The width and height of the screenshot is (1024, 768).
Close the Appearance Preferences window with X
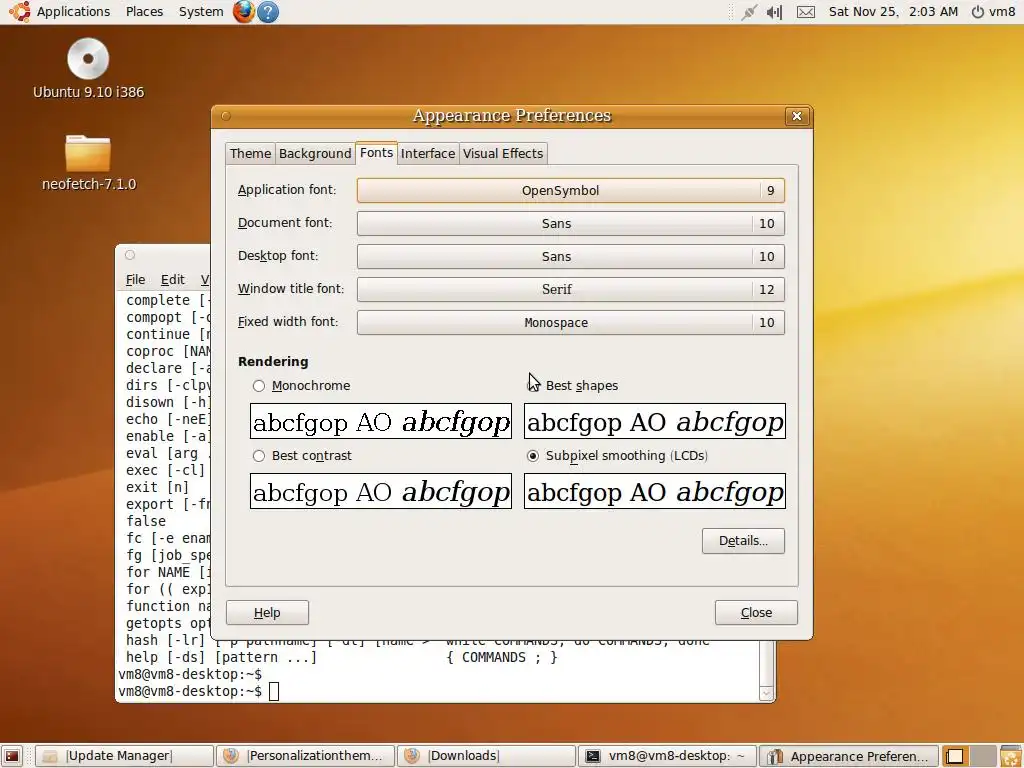click(x=797, y=116)
